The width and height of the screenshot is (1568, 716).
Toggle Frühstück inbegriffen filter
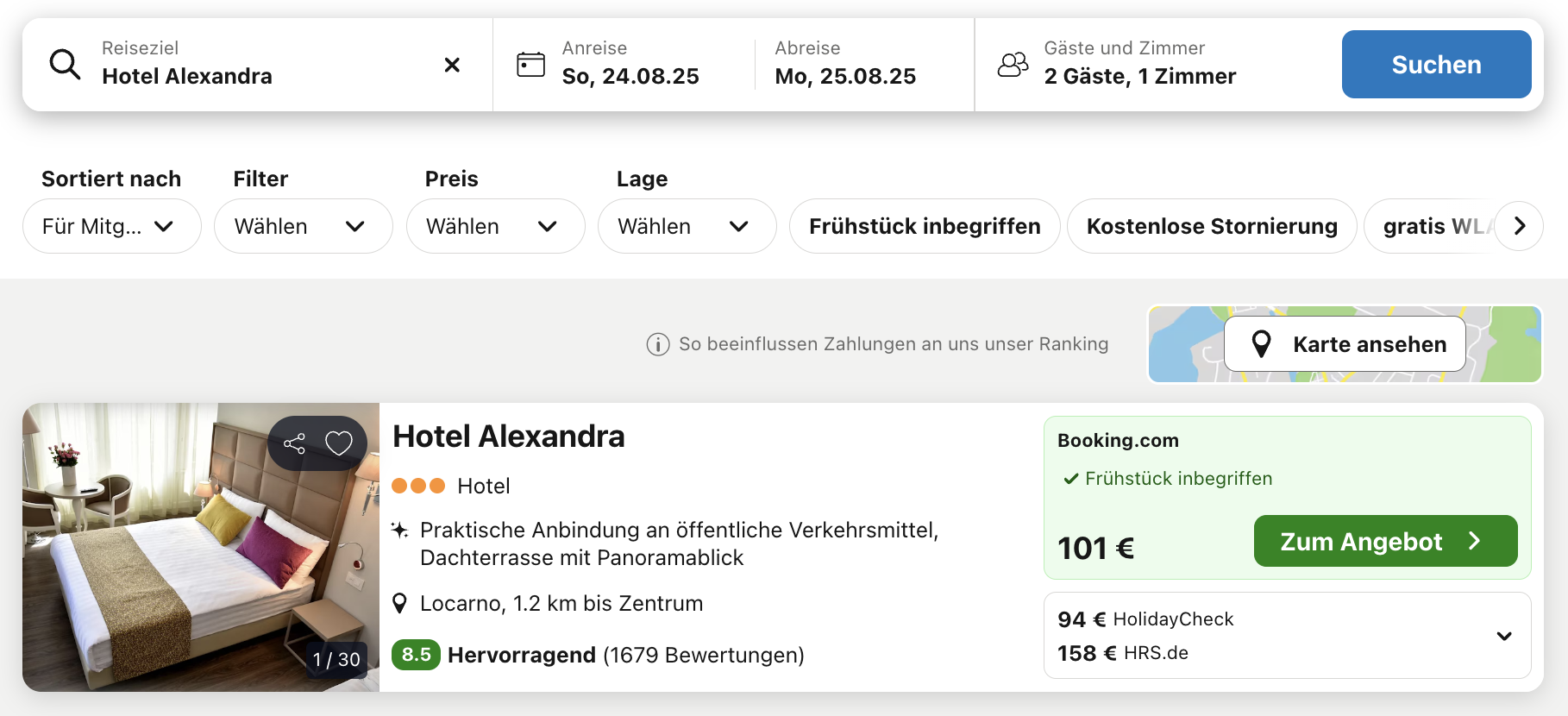924,226
